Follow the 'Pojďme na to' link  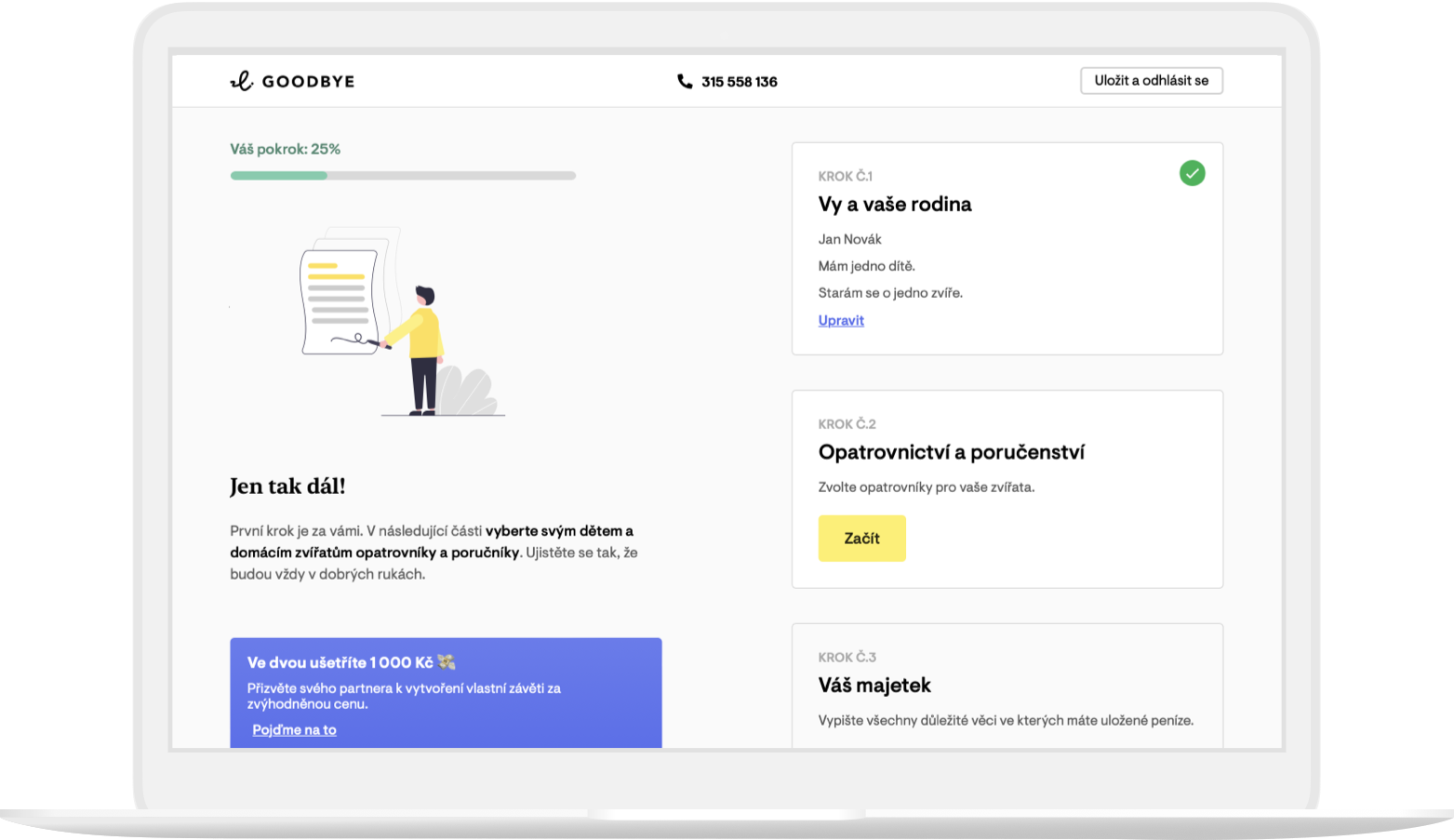pyautogui.click(x=294, y=730)
